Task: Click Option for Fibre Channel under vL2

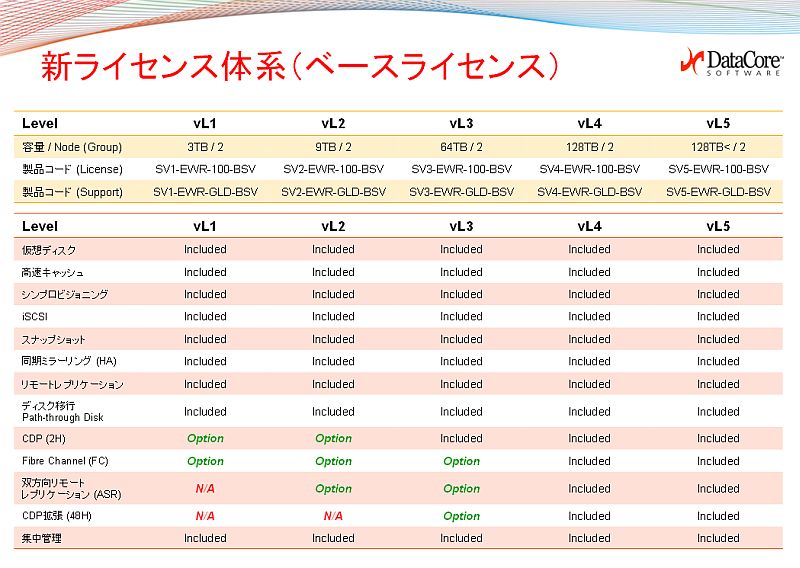Action: (x=333, y=461)
